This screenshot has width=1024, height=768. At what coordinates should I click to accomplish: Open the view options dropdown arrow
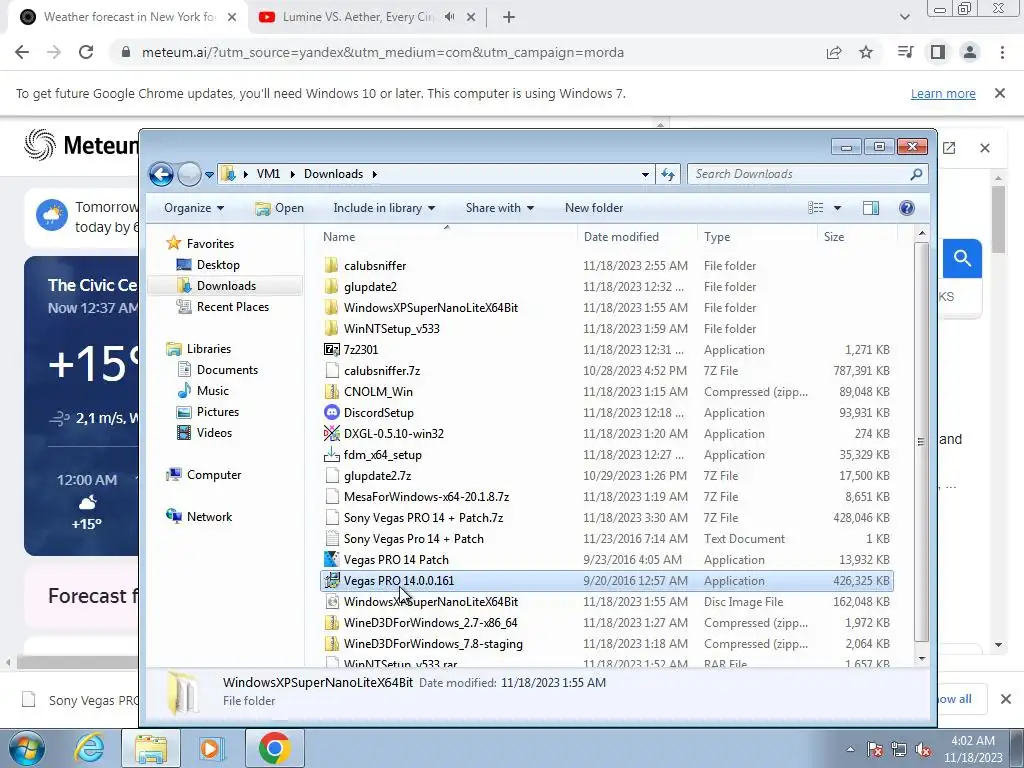pos(837,208)
